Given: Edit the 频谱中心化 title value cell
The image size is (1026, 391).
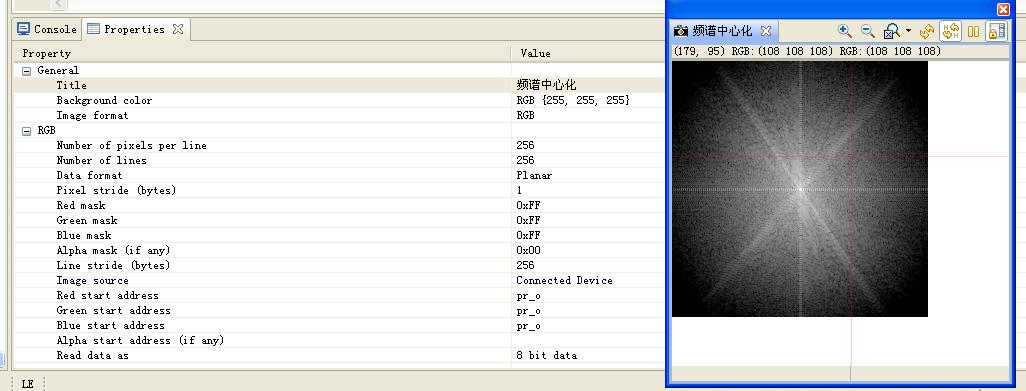Looking at the screenshot, I should tap(546, 85).
